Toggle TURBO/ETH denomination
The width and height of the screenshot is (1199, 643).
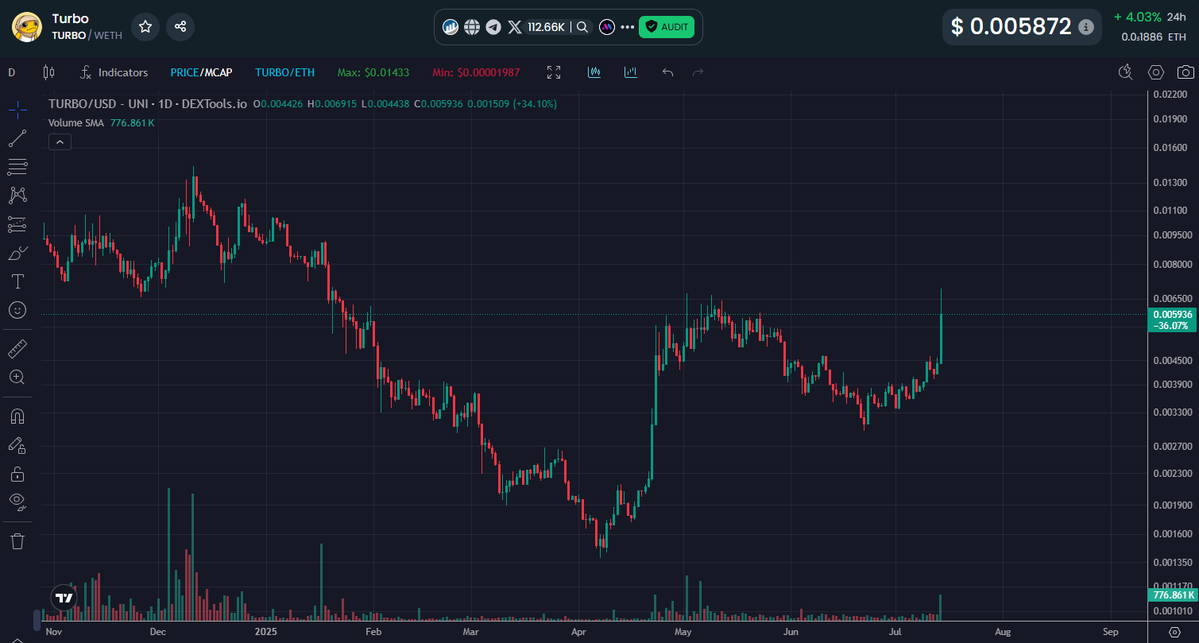[284, 73]
